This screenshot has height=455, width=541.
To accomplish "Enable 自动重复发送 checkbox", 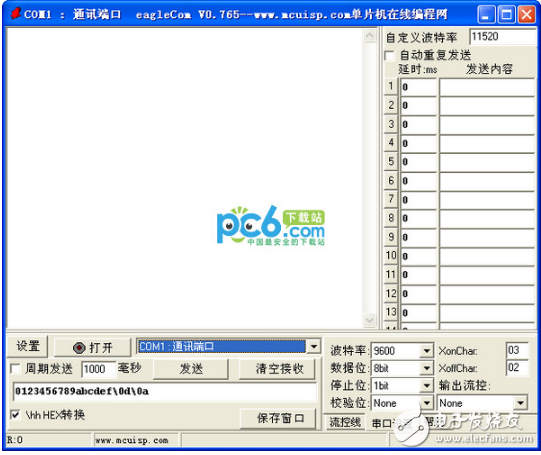I will pos(390,56).
